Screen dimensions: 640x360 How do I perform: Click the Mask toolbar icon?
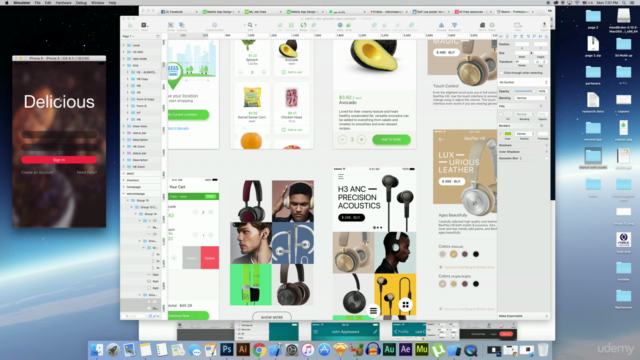point(340,26)
